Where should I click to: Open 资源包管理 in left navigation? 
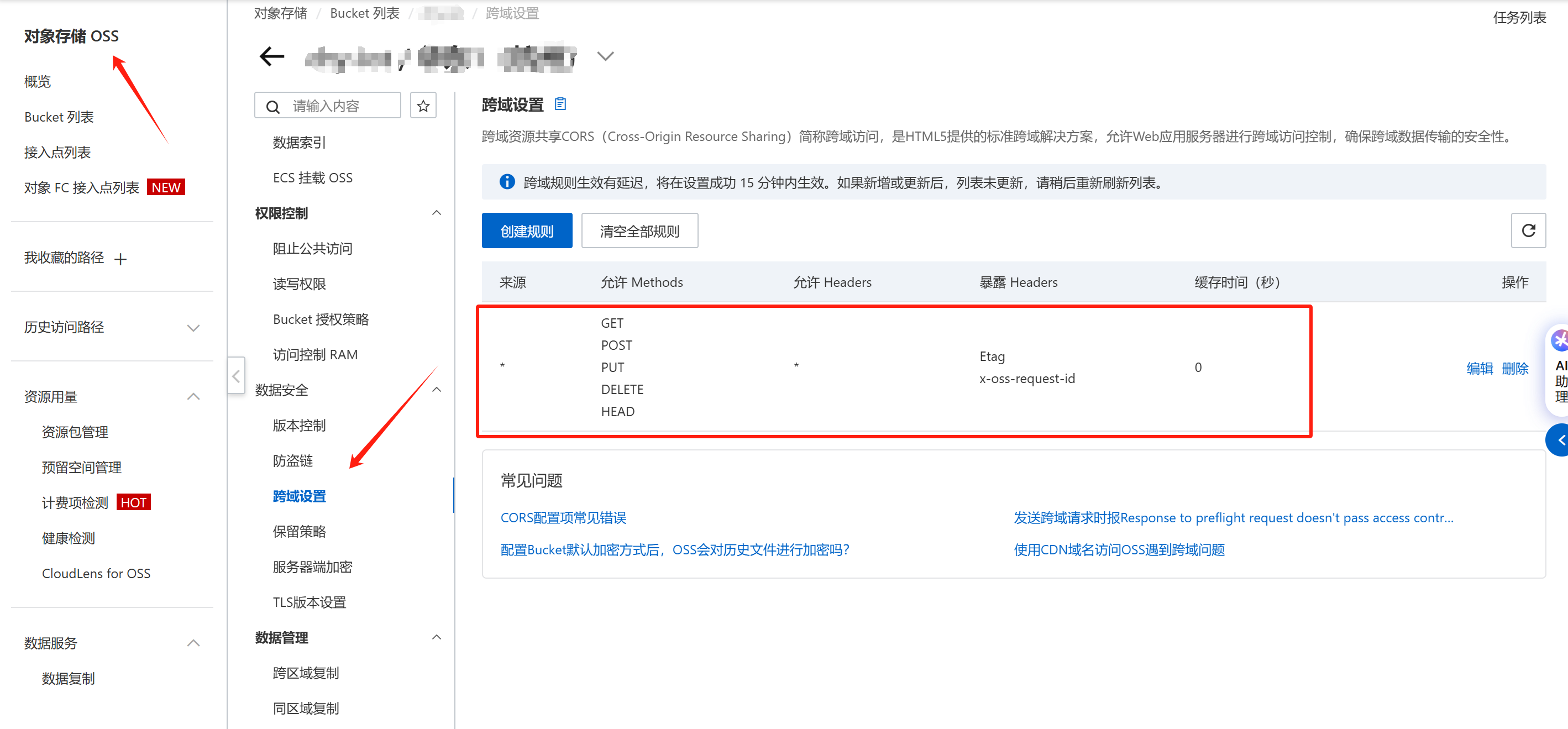[x=75, y=432]
